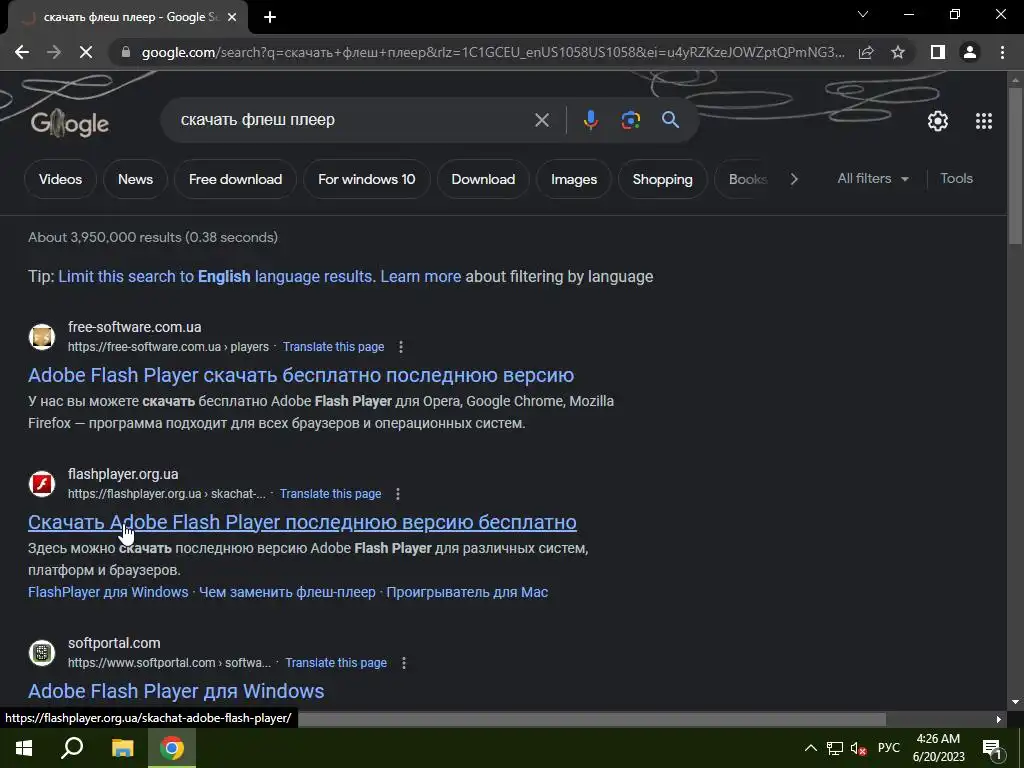Open tab search dropdown arrow
The width and height of the screenshot is (1024, 768).
[863, 14]
